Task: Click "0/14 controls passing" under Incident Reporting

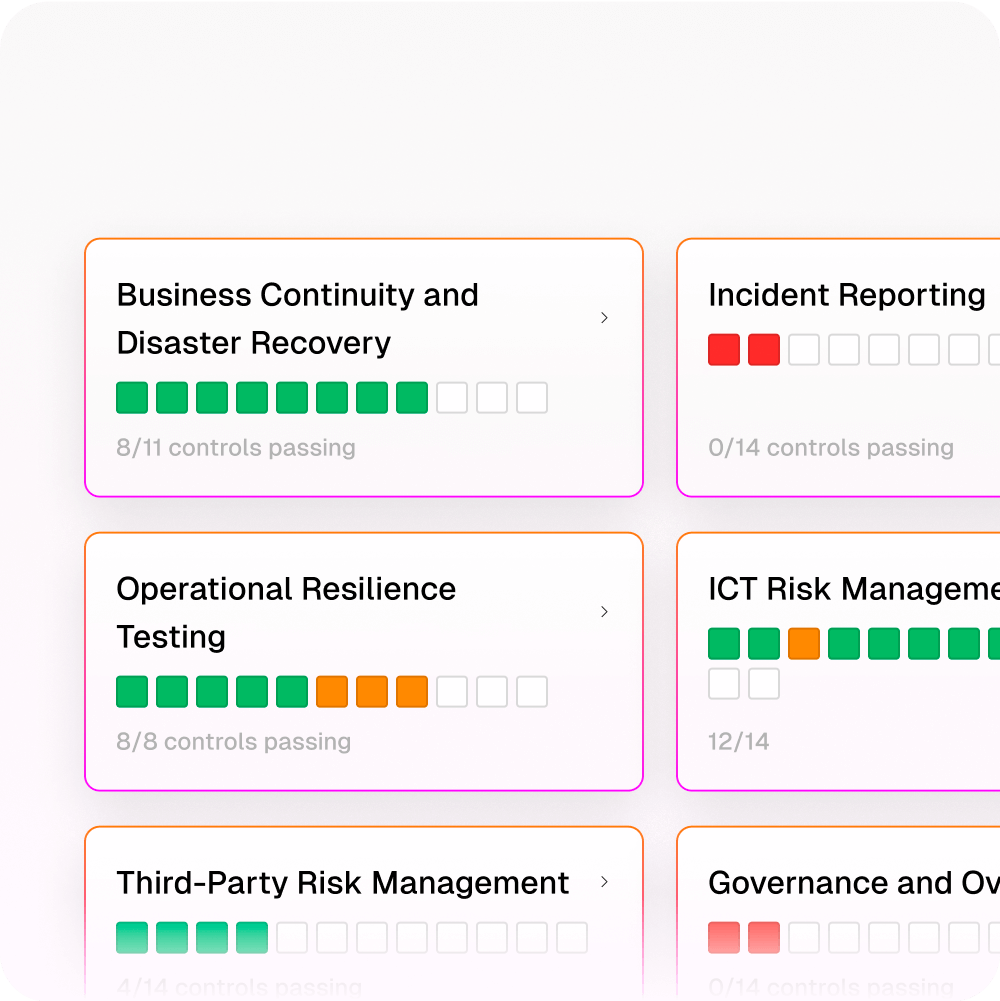Action: [x=831, y=448]
